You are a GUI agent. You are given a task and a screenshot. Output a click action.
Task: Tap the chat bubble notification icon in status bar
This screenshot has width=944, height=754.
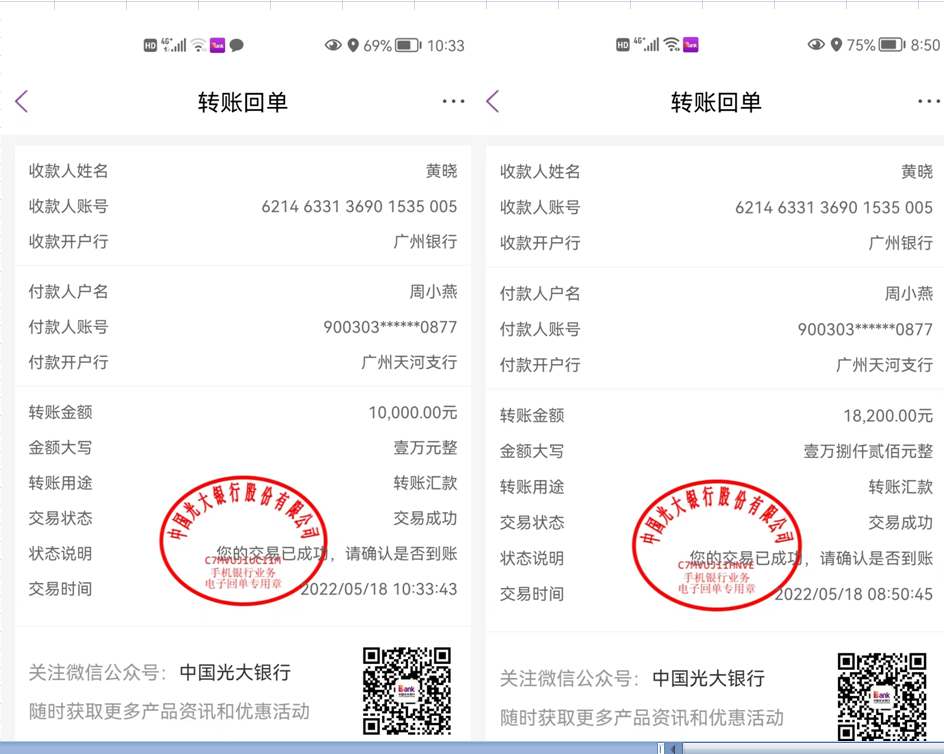pos(237,45)
